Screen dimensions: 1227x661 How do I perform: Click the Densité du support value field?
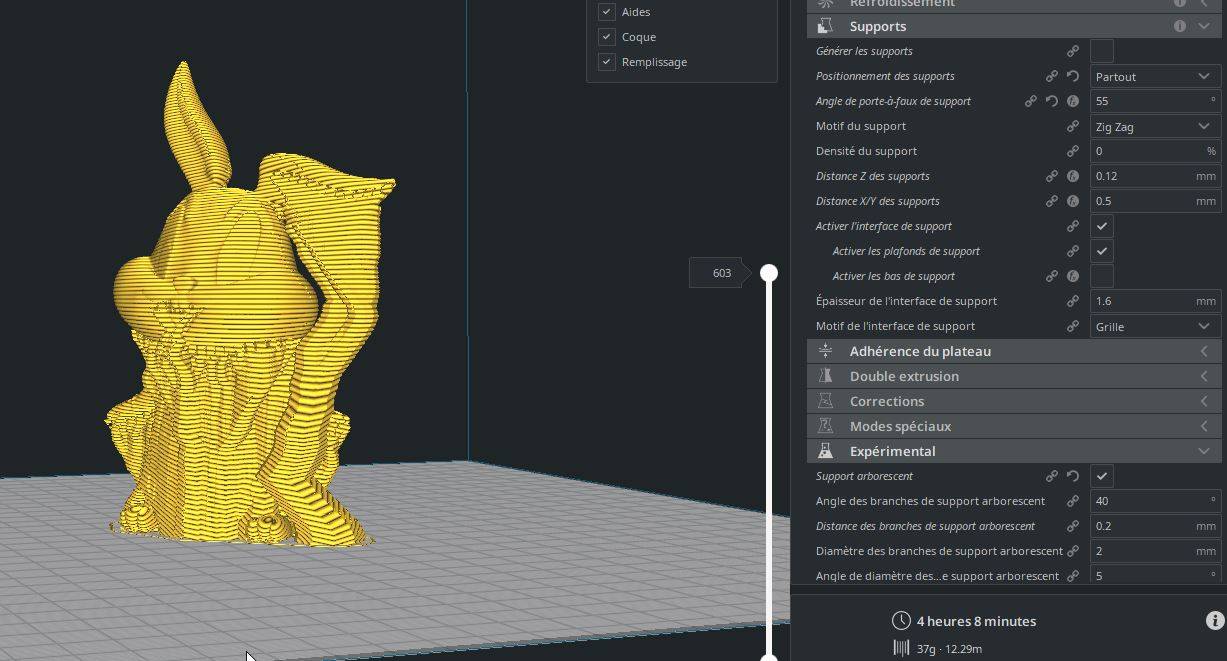1155,151
